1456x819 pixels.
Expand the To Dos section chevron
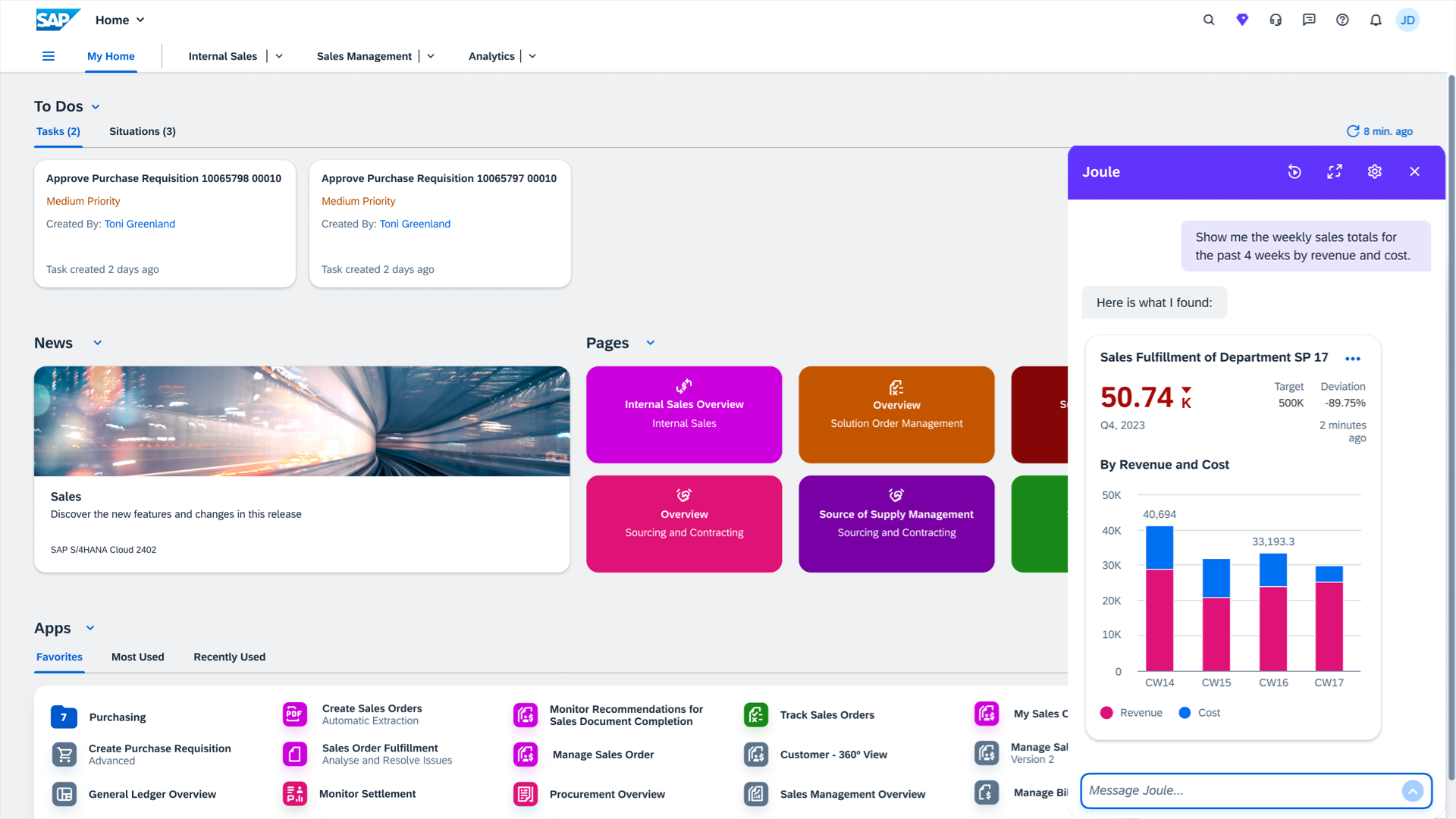[x=96, y=107]
